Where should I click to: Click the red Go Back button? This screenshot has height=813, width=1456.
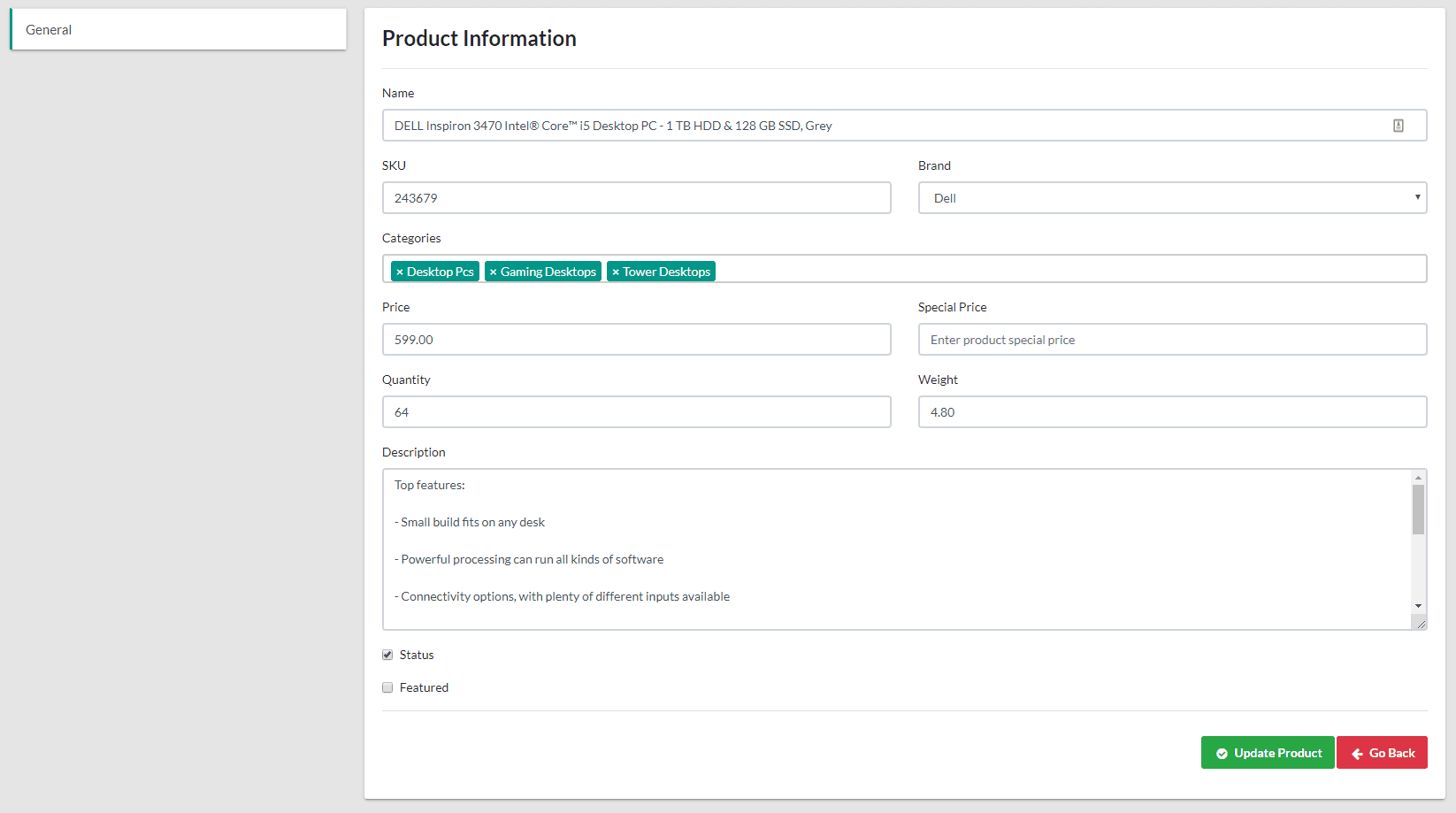1382,753
